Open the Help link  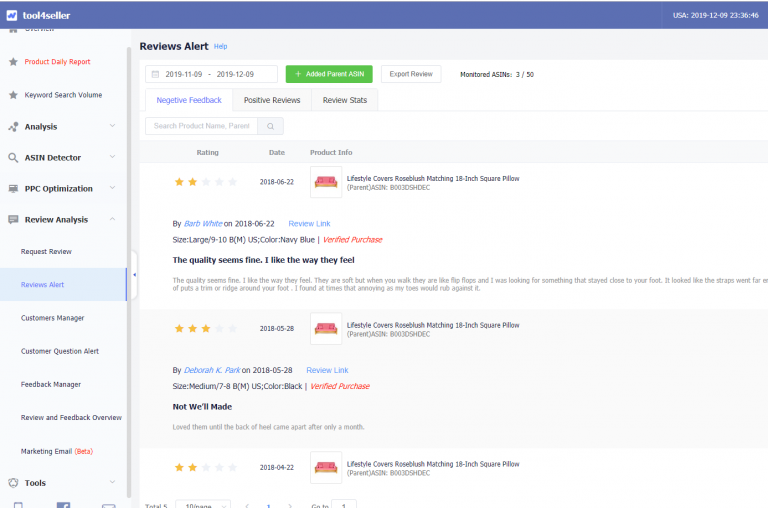(x=220, y=47)
